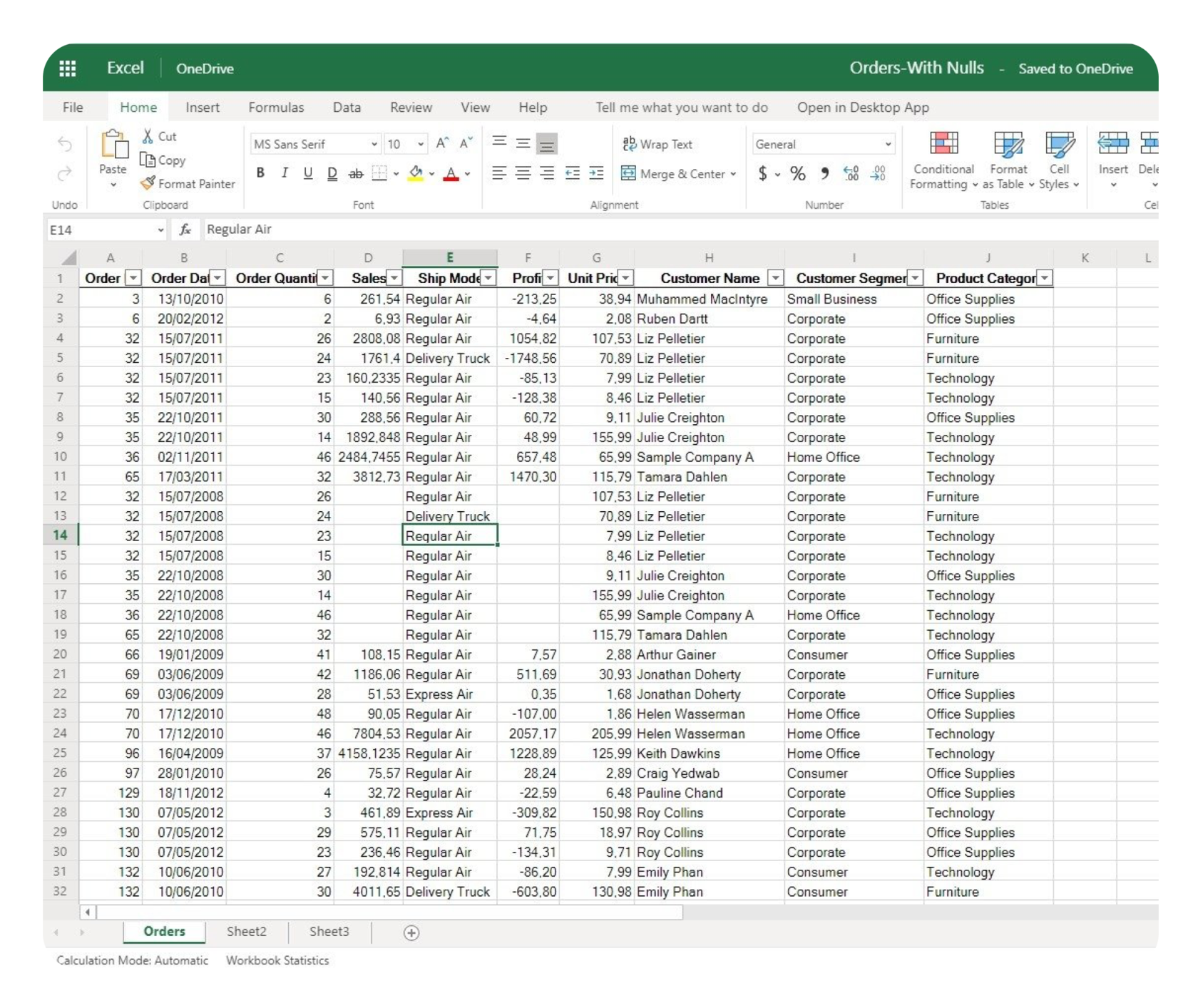This screenshot has height=1008, width=1198.
Task: Expand the font name dropdown
Action: pos(374,144)
